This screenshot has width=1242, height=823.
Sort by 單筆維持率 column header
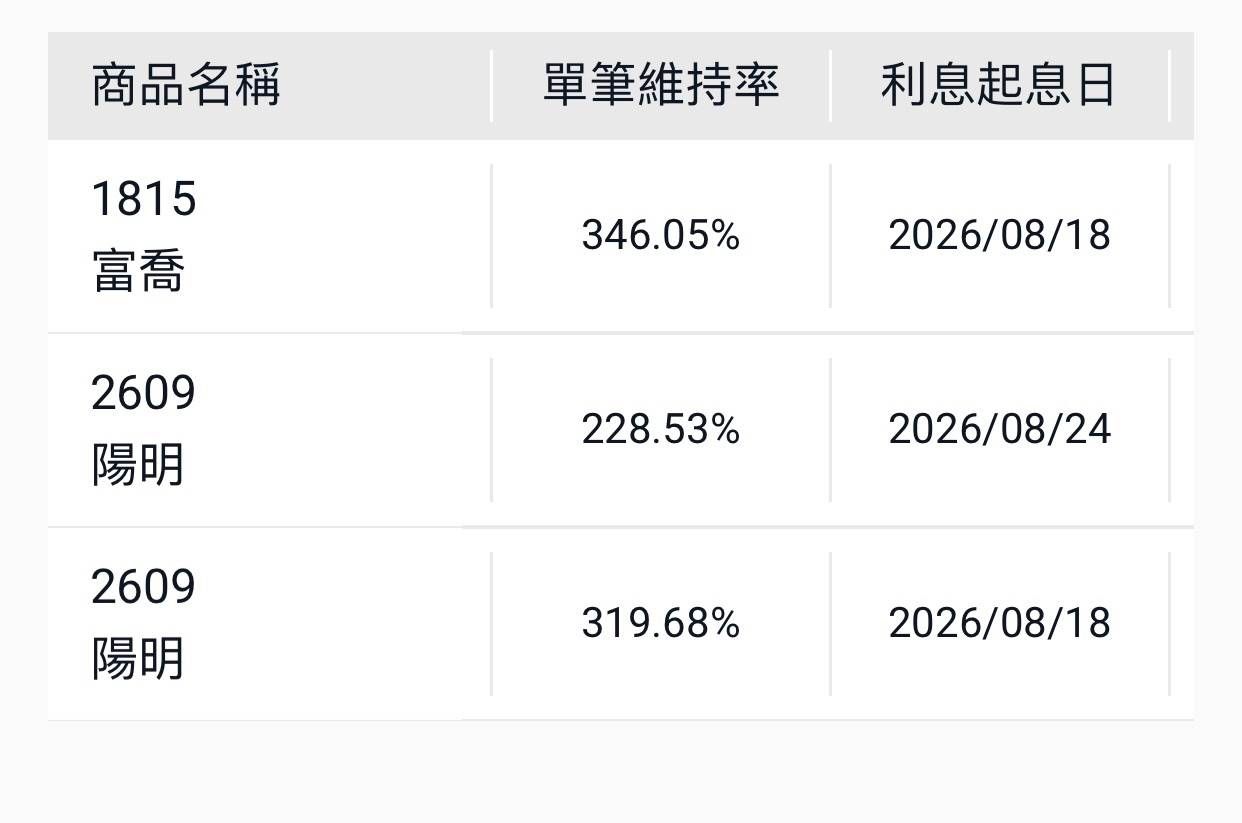pyautogui.click(x=661, y=85)
